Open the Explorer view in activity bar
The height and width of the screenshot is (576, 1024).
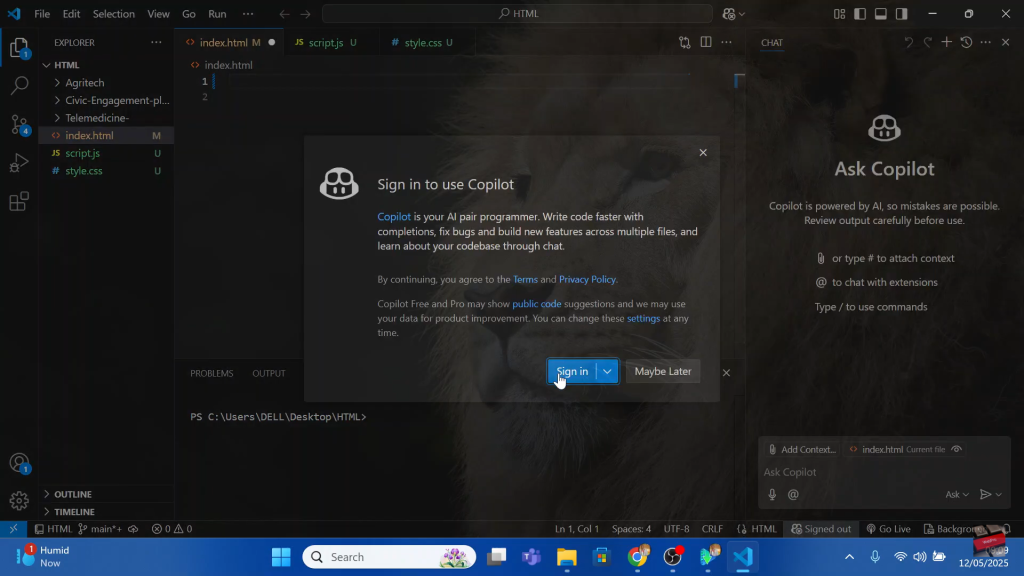pyautogui.click(x=19, y=48)
